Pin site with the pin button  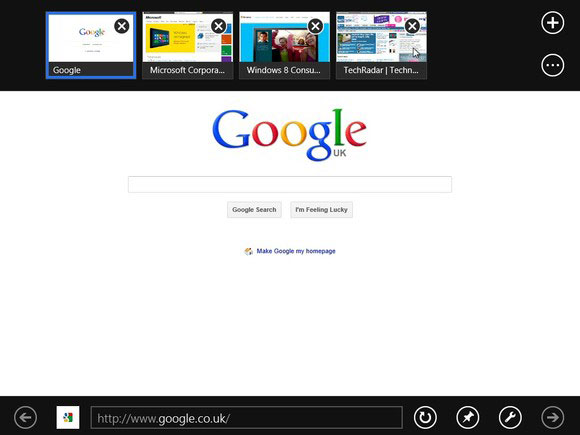click(468, 417)
